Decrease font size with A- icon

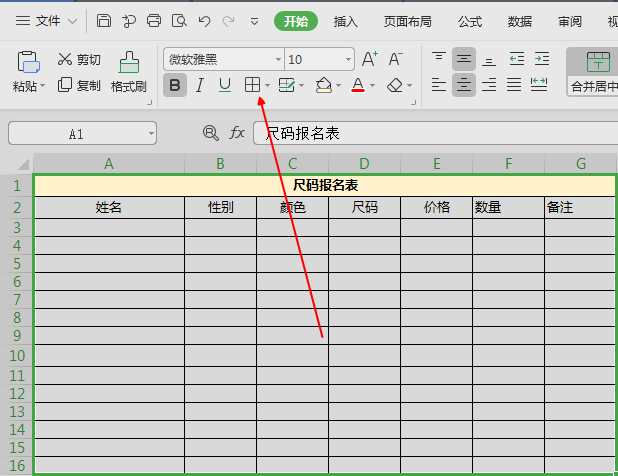pos(395,59)
